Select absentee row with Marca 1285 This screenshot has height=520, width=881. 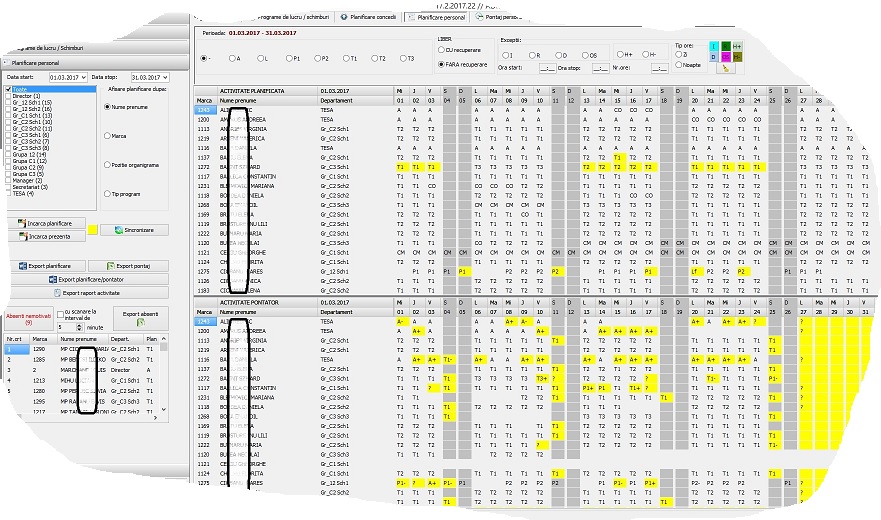tap(83, 360)
